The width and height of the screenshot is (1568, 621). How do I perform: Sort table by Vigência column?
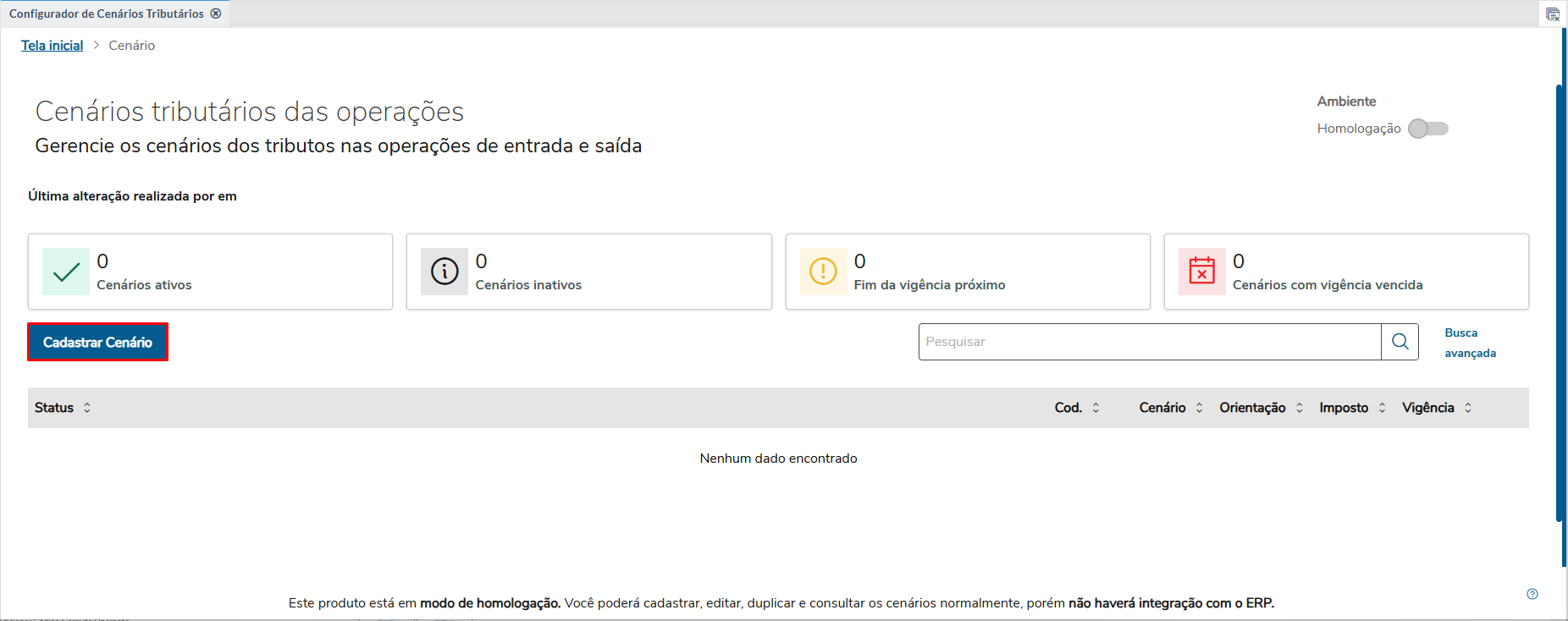[1468, 408]
